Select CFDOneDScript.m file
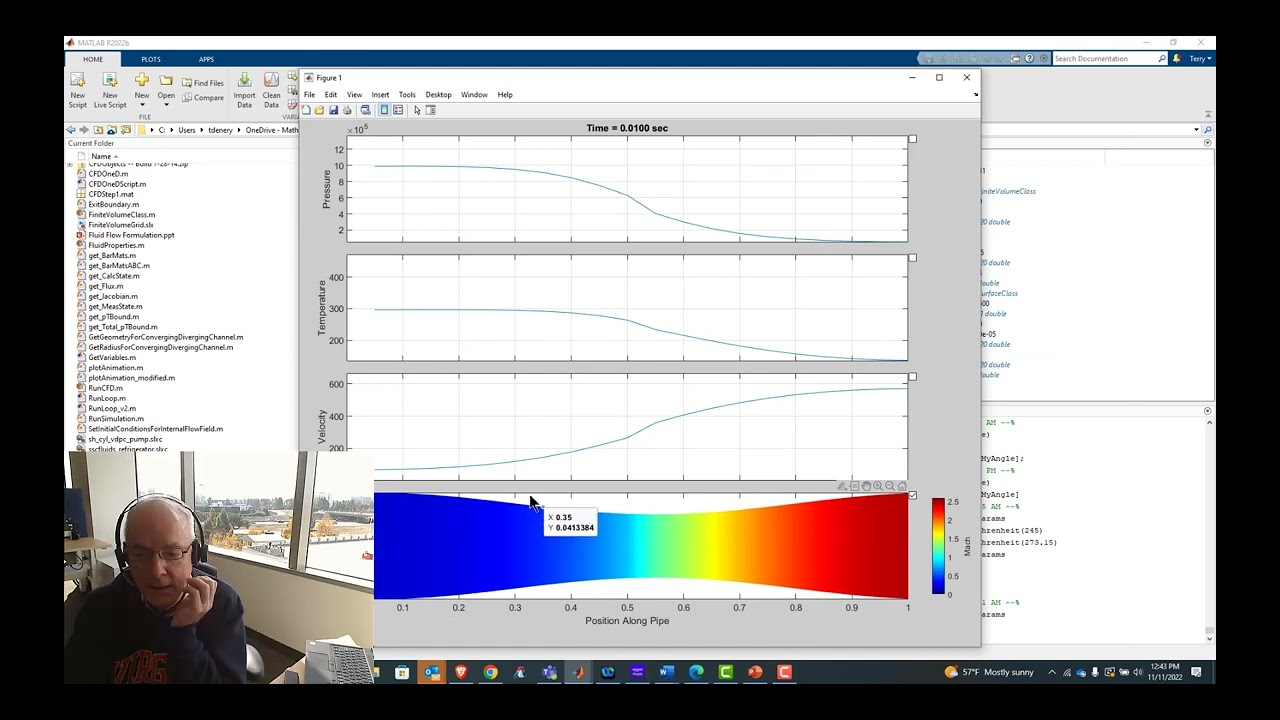The height and width of the screenshot is (720, 1280). tap(117, 184)
